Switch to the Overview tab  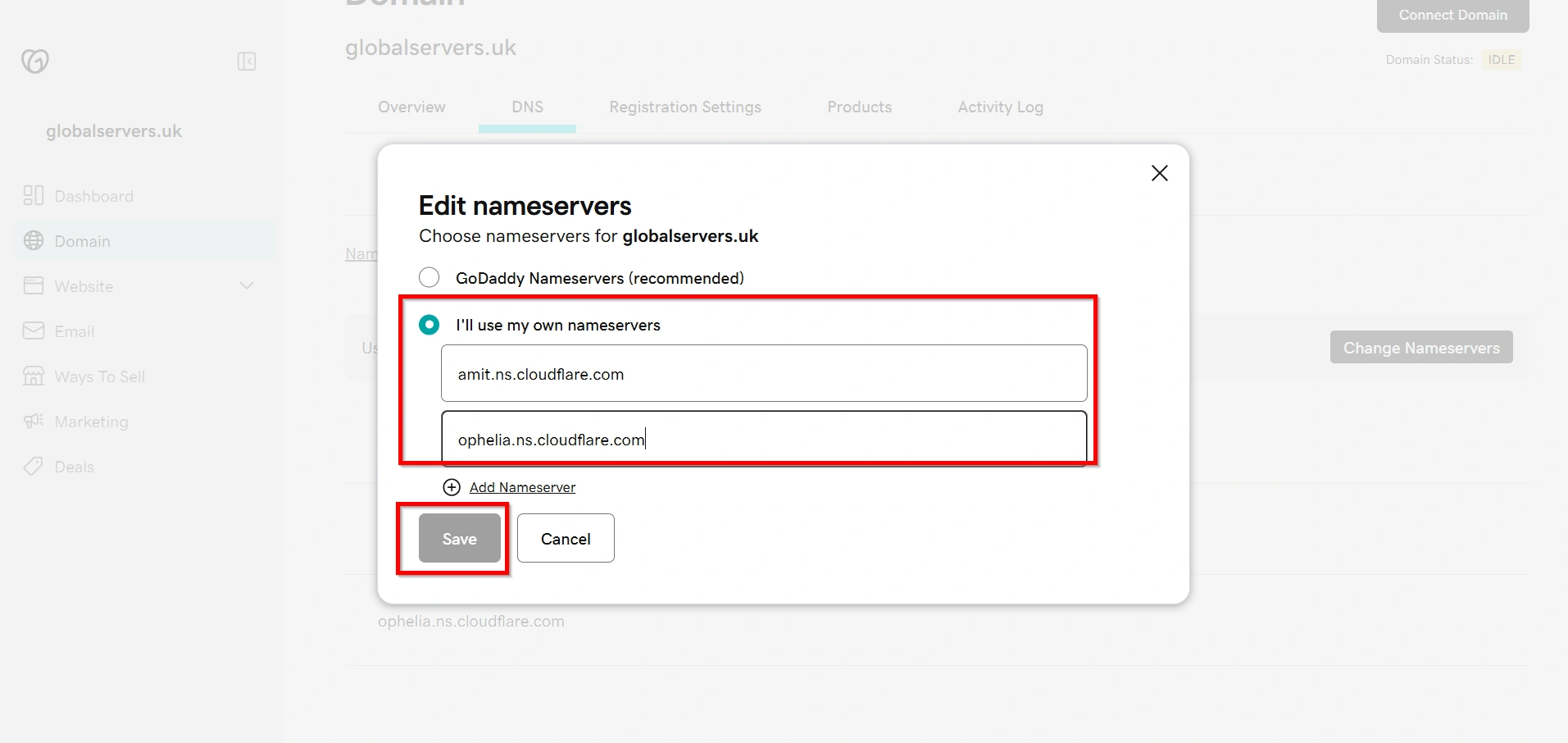[x=411, y=107]
